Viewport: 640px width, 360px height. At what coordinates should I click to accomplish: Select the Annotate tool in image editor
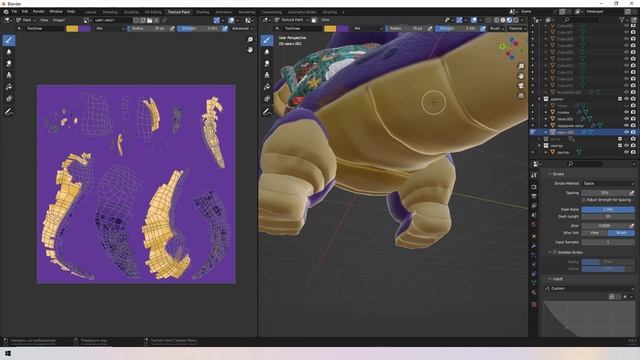coord(9,111)
